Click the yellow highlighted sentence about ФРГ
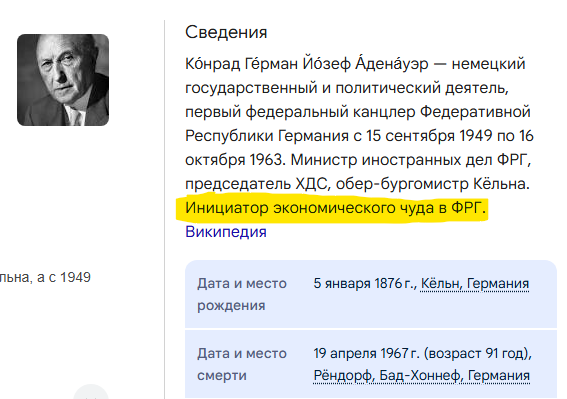This screenshot has width=567, height=399. tap(335, 208)
